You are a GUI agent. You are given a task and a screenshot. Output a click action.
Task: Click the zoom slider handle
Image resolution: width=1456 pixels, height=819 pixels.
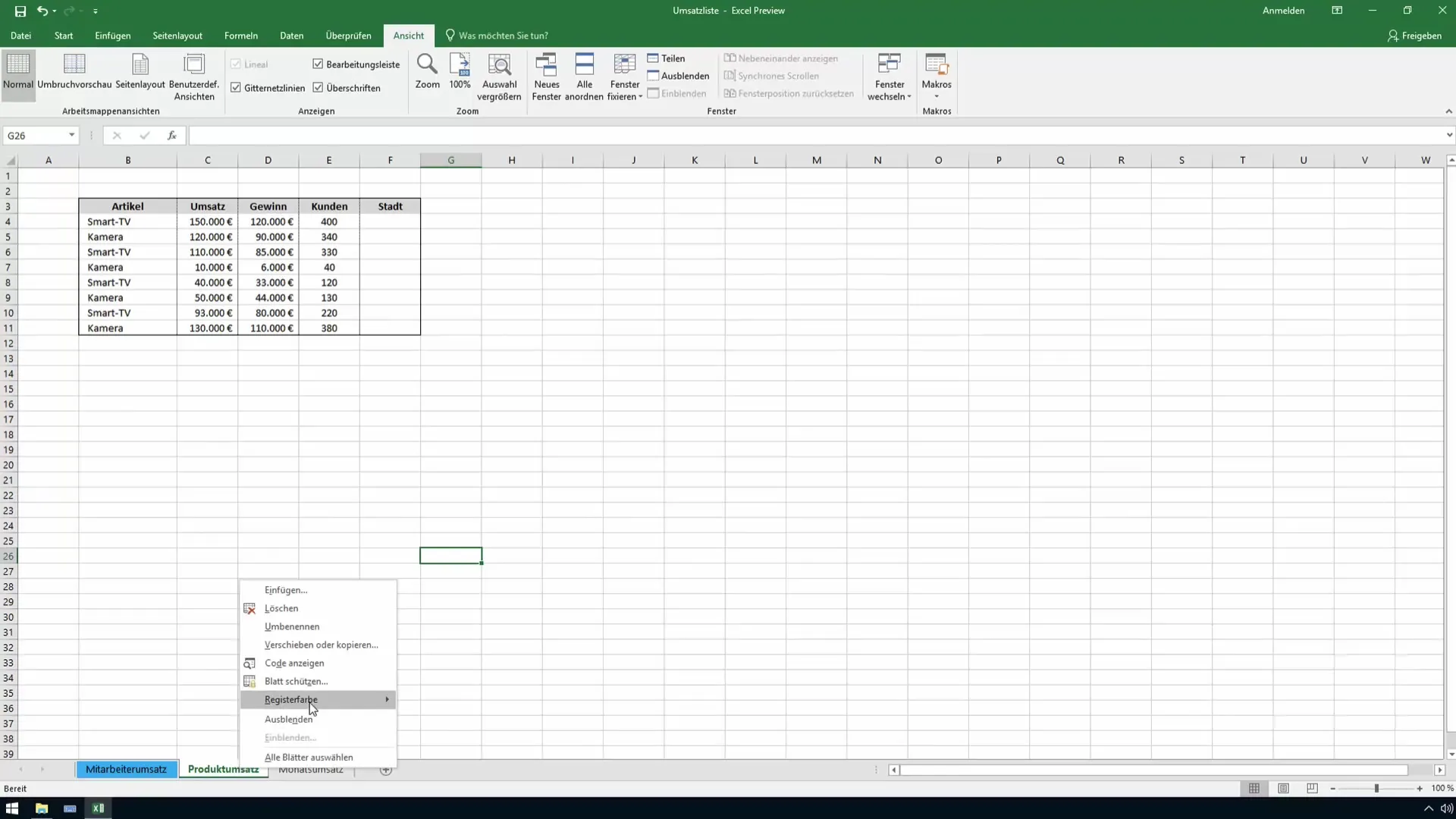tap(1376, 789)
